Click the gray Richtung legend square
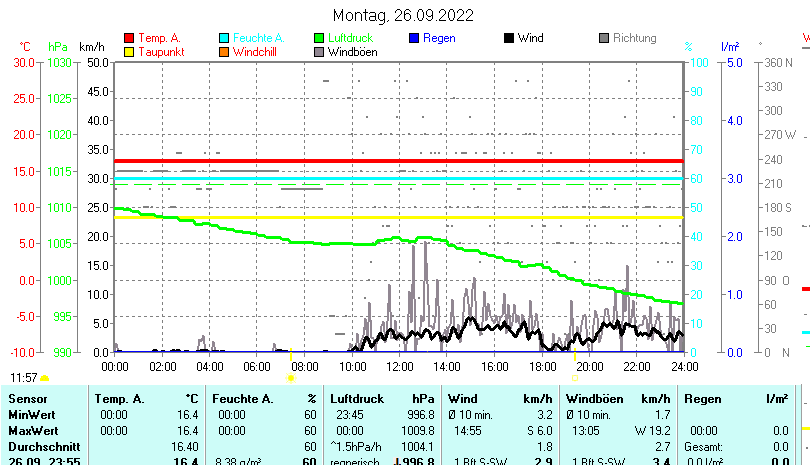Image resolution: width=810 pixels, height=465 pixels. point(604,38)
